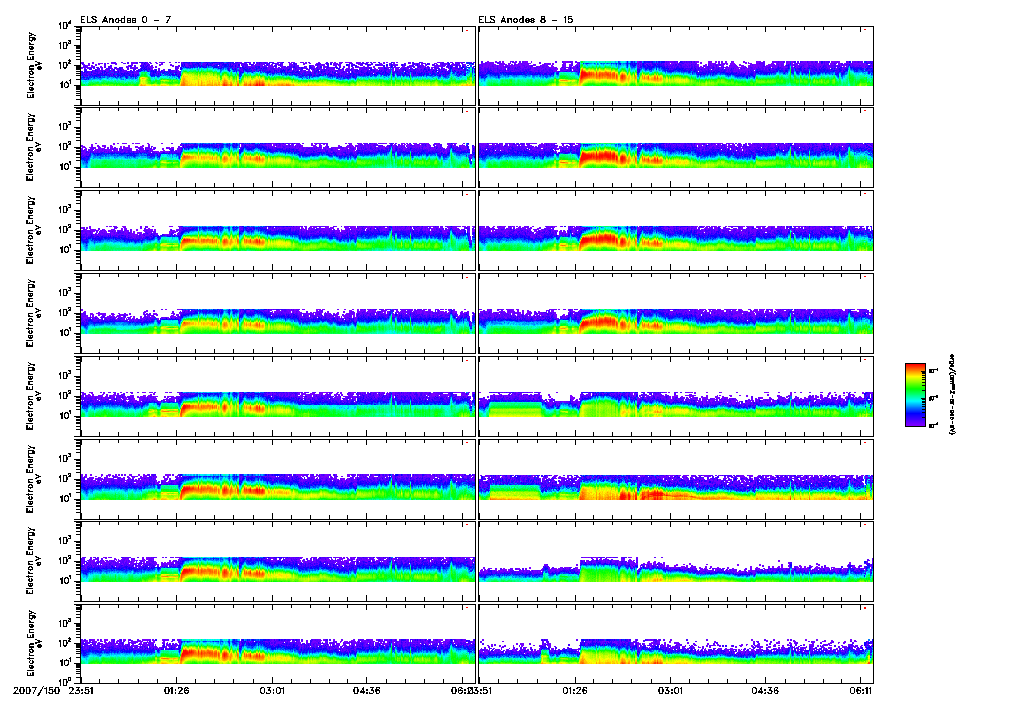Viewport: 1024px width, 708px height.
Task: Click '03:01' tick label under Anodes 0-7 column
Action: 272,690
